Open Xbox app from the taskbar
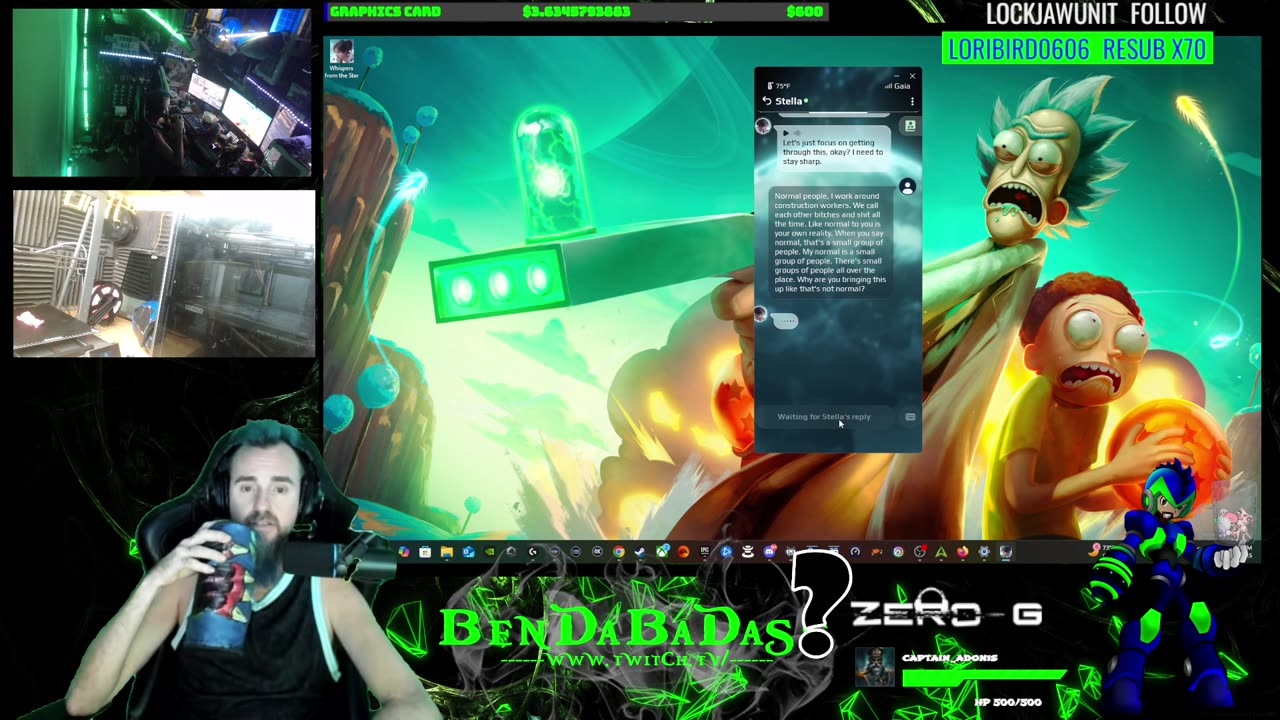Image resolution: width=1280 pixels, height=720 pixels. coord(662,551)
